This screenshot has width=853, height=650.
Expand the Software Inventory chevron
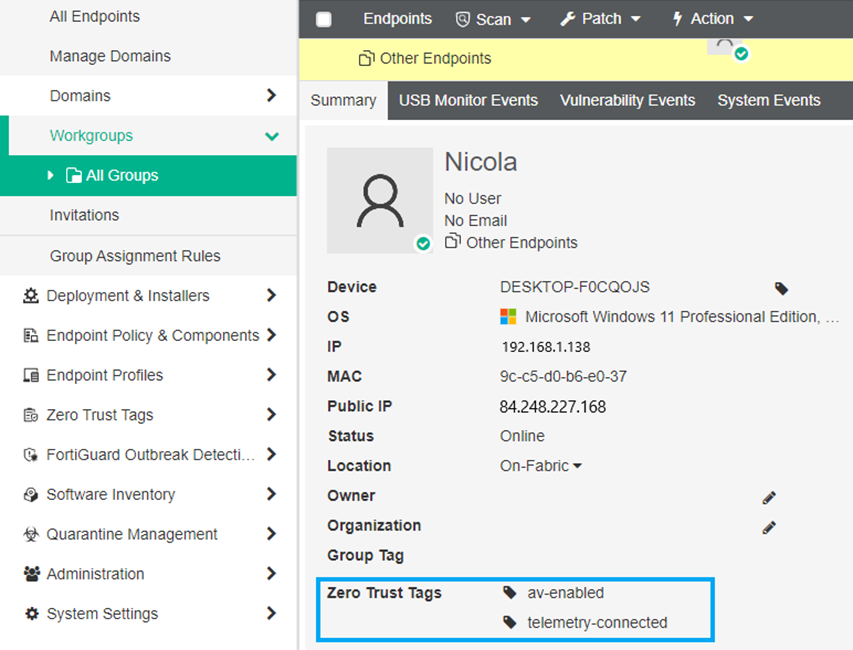tap(271, 494)
